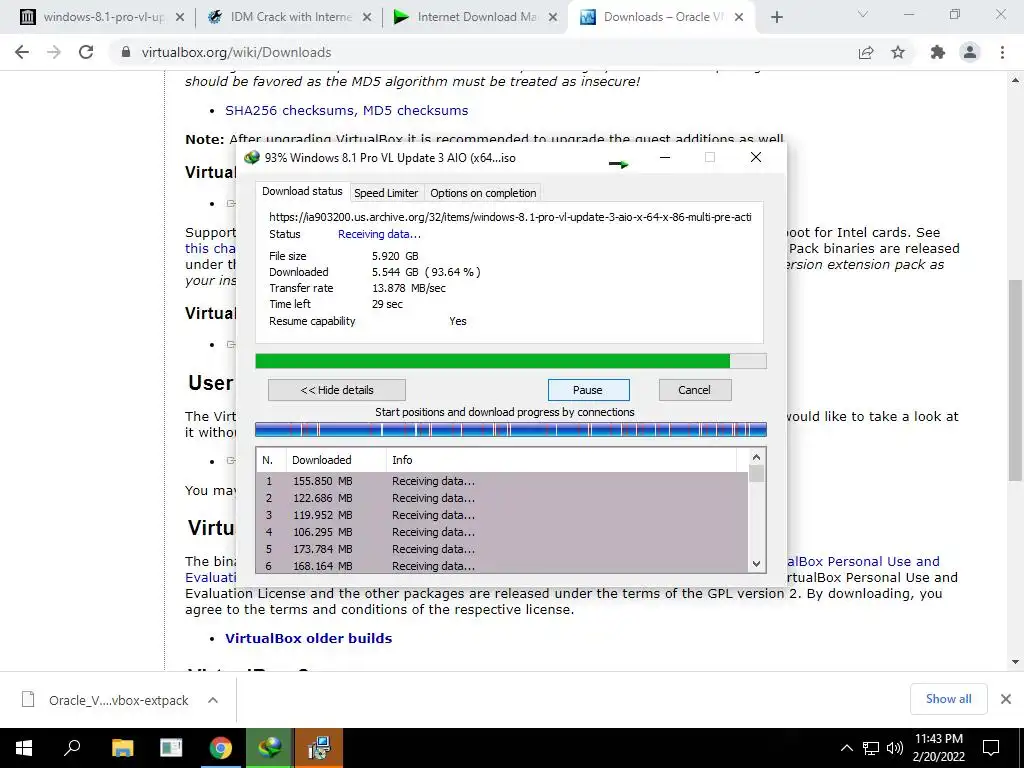1024x768 pixels.
Task: Open Chrome extensions puzzle icon
Action: click(x=937, y=52)
